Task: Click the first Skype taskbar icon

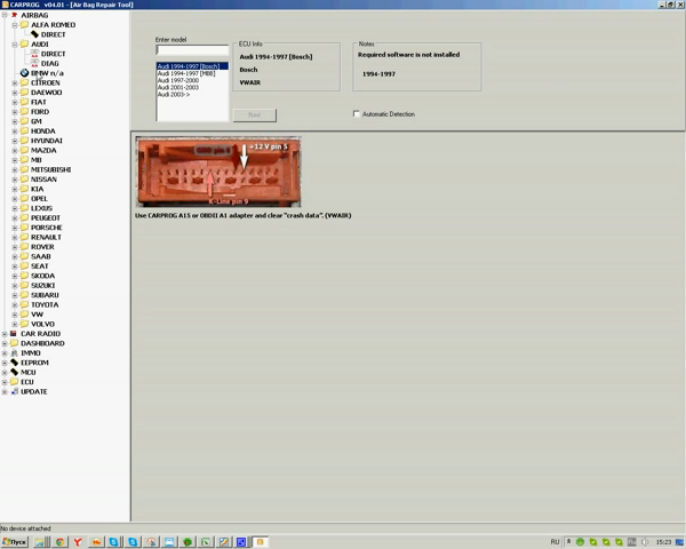Action: (x=114, y=542)
